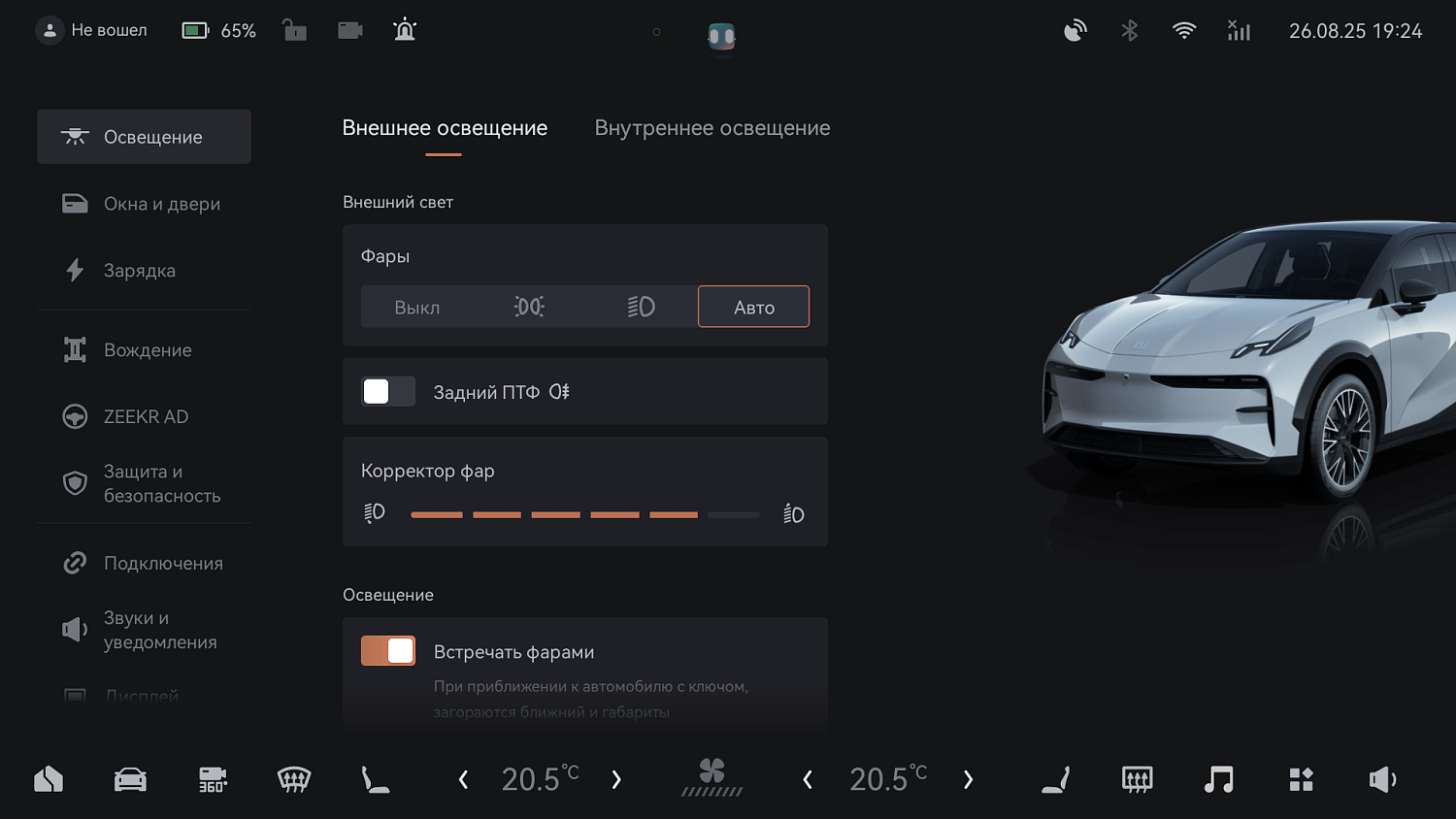Tap the rear fog lamp symbol
The height and width of the screenshot is (819, 1456).
[x=560, y=392]
